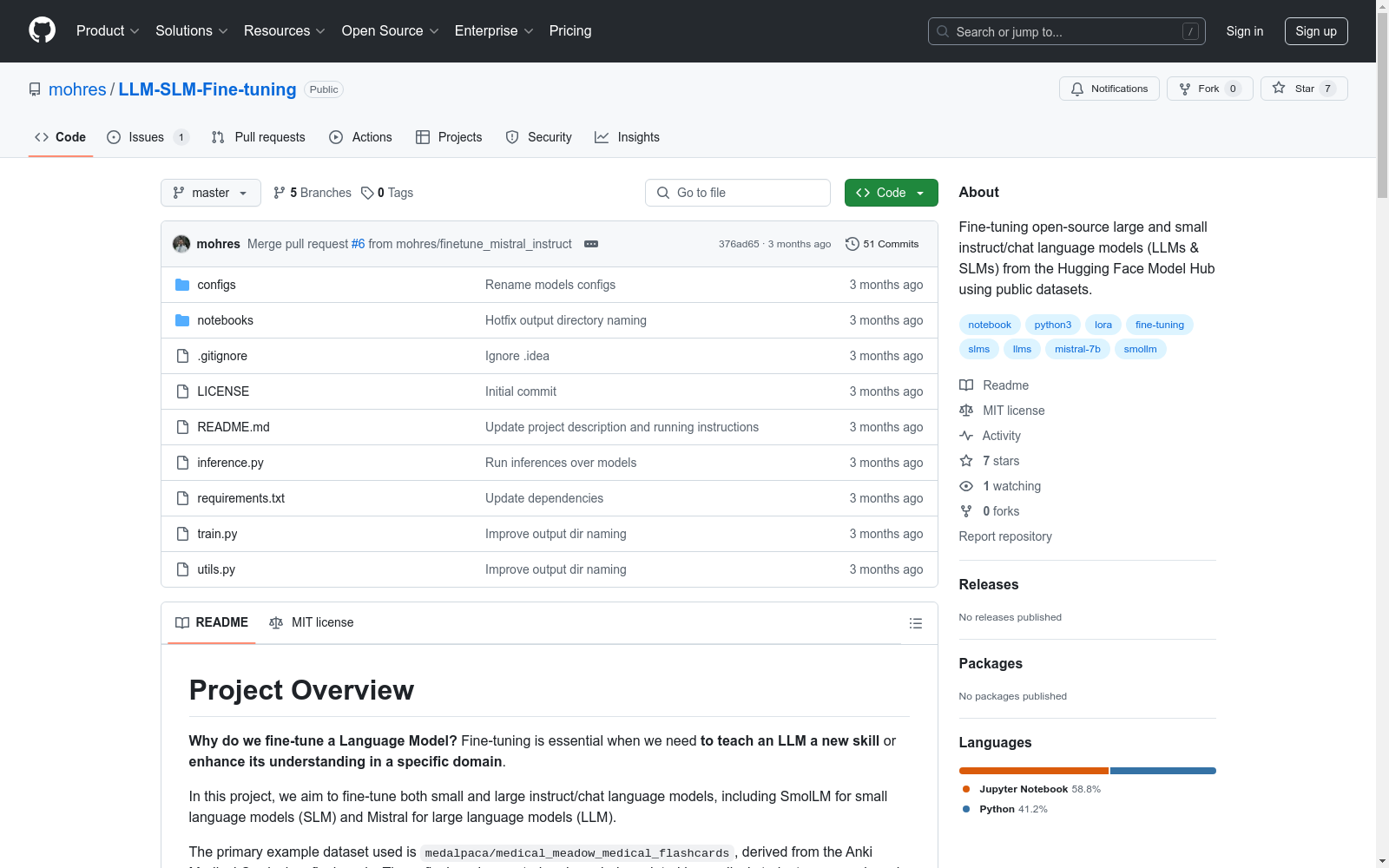Focus the Go to file input
1389x868 pixels.
click(738, 193)
